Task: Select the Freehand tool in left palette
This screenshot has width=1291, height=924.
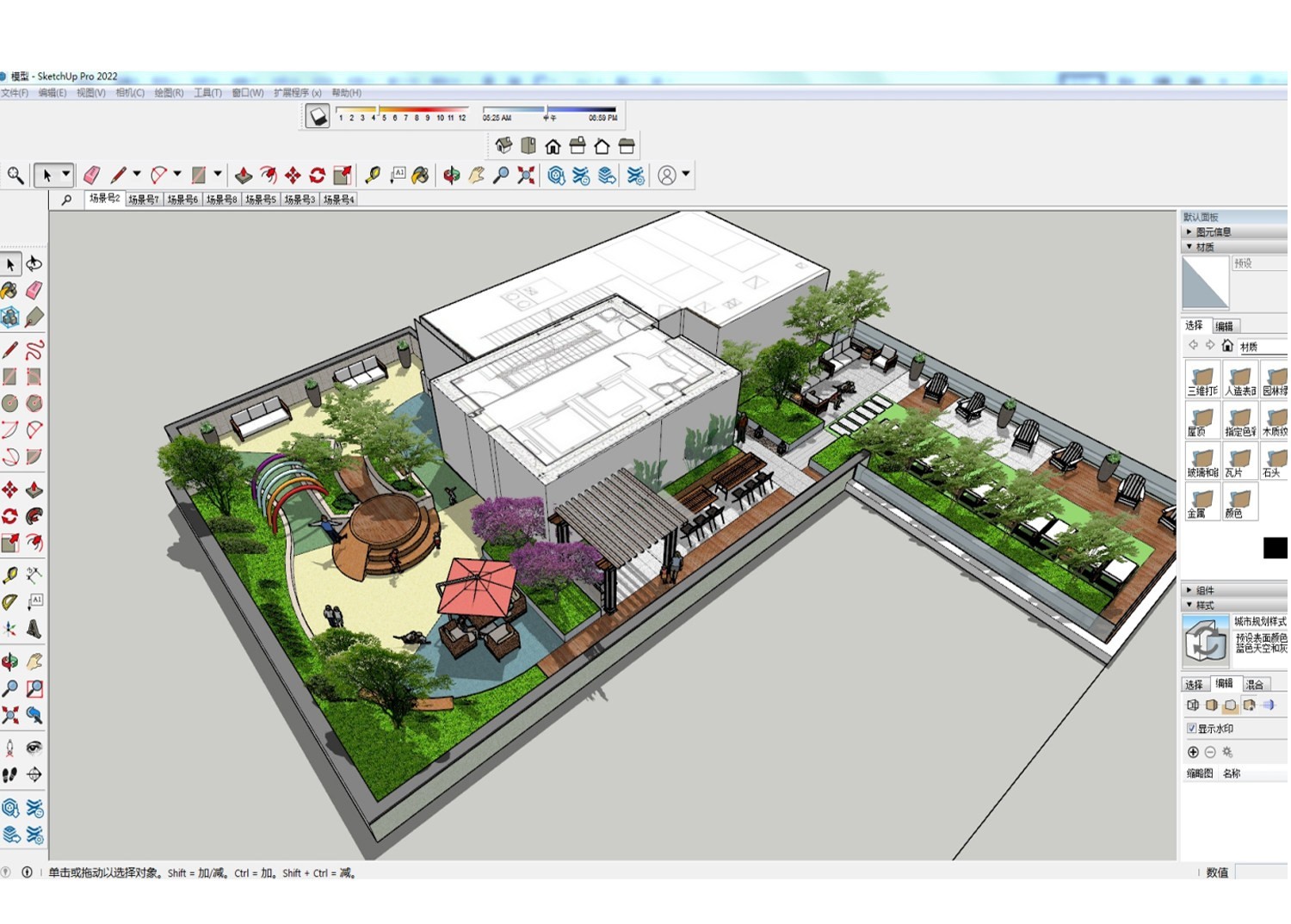Action: pos(34,350)
